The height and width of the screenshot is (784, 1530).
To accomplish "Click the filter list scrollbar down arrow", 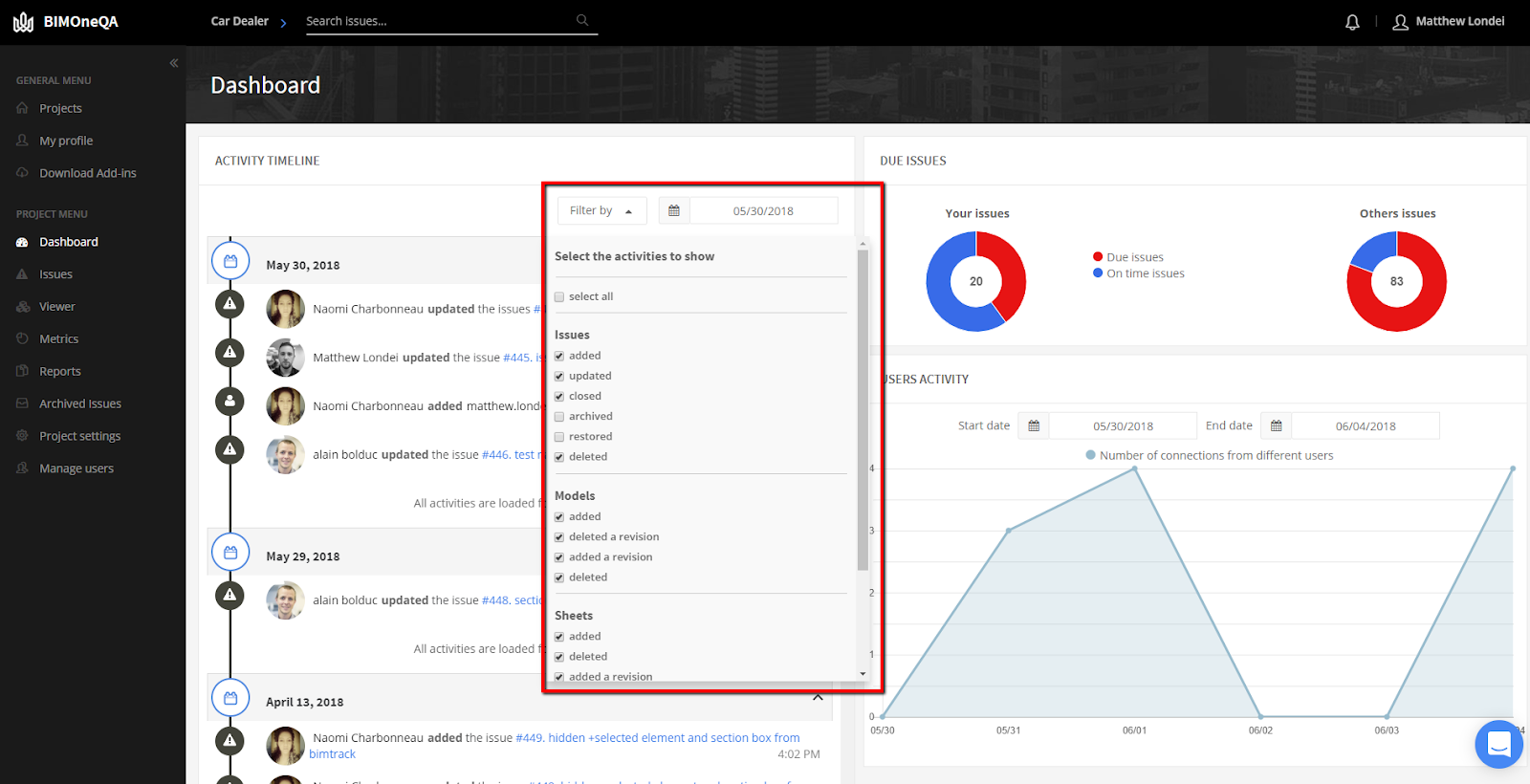I will click(x=863, y=674).
